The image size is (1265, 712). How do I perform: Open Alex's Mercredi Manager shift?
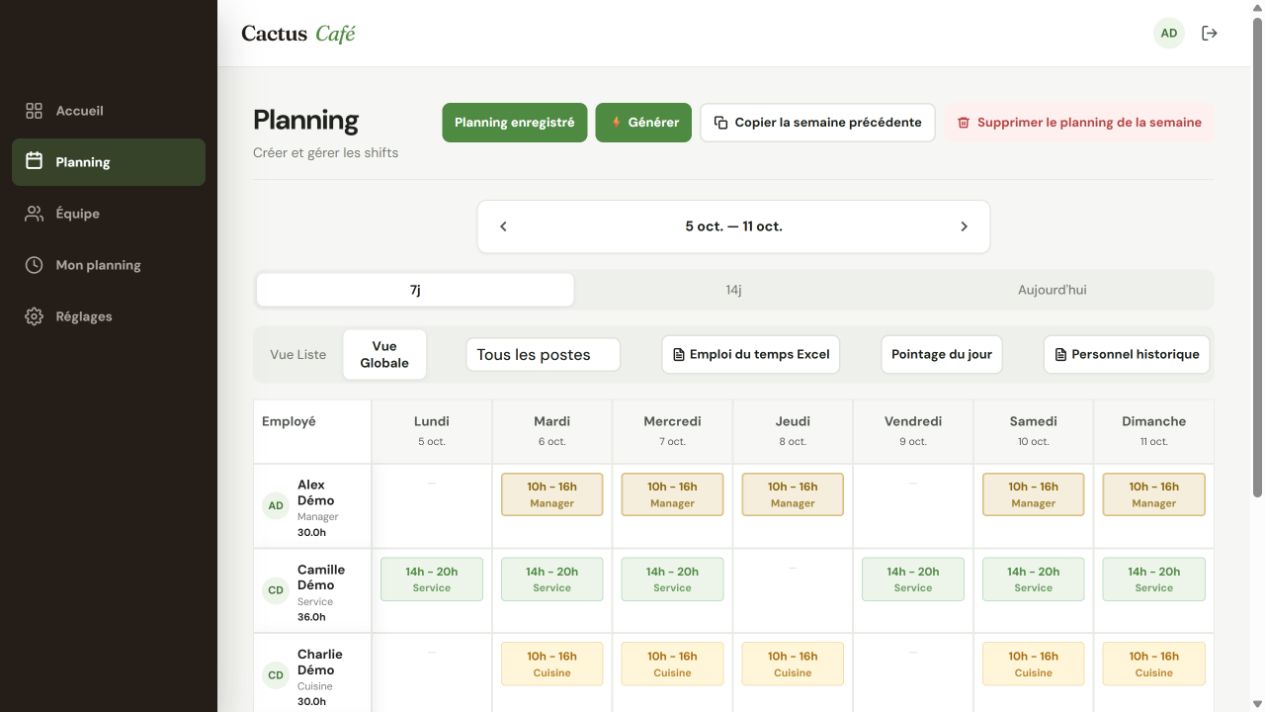click(672, 495)
